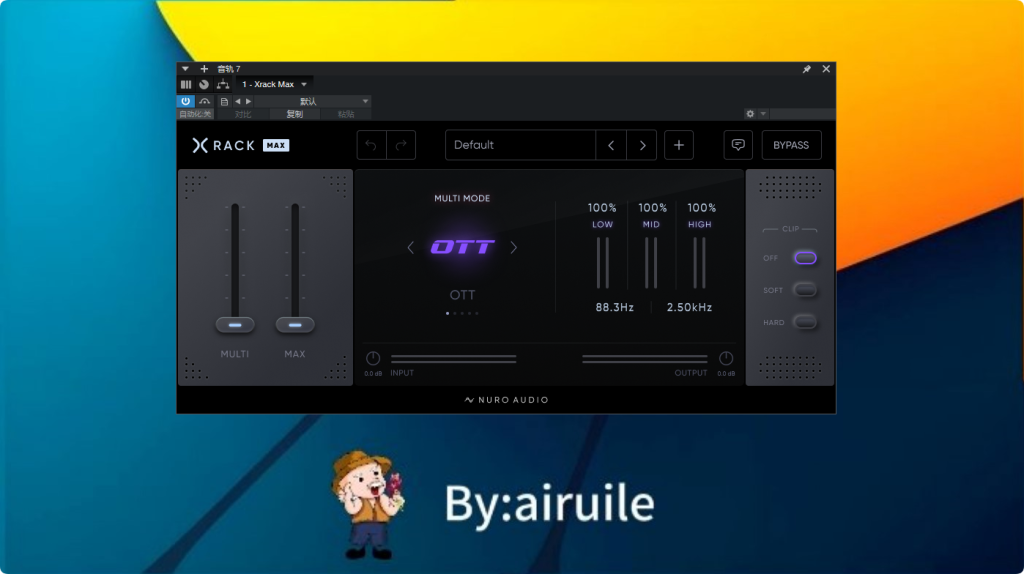Enable SOFT clip toggle
1024x574 pixels.
(x=805, y=290)
